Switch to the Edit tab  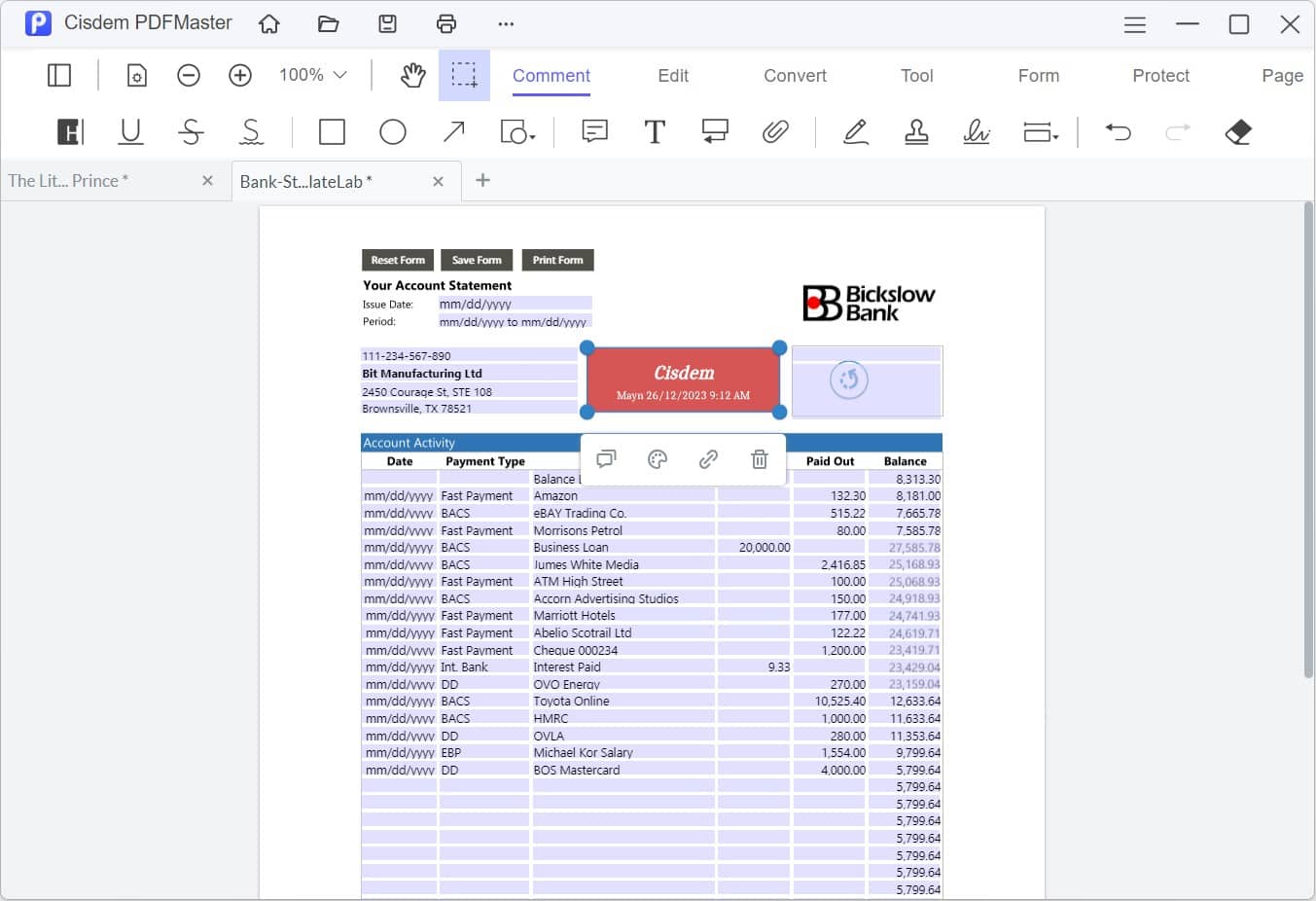[673, 76]
